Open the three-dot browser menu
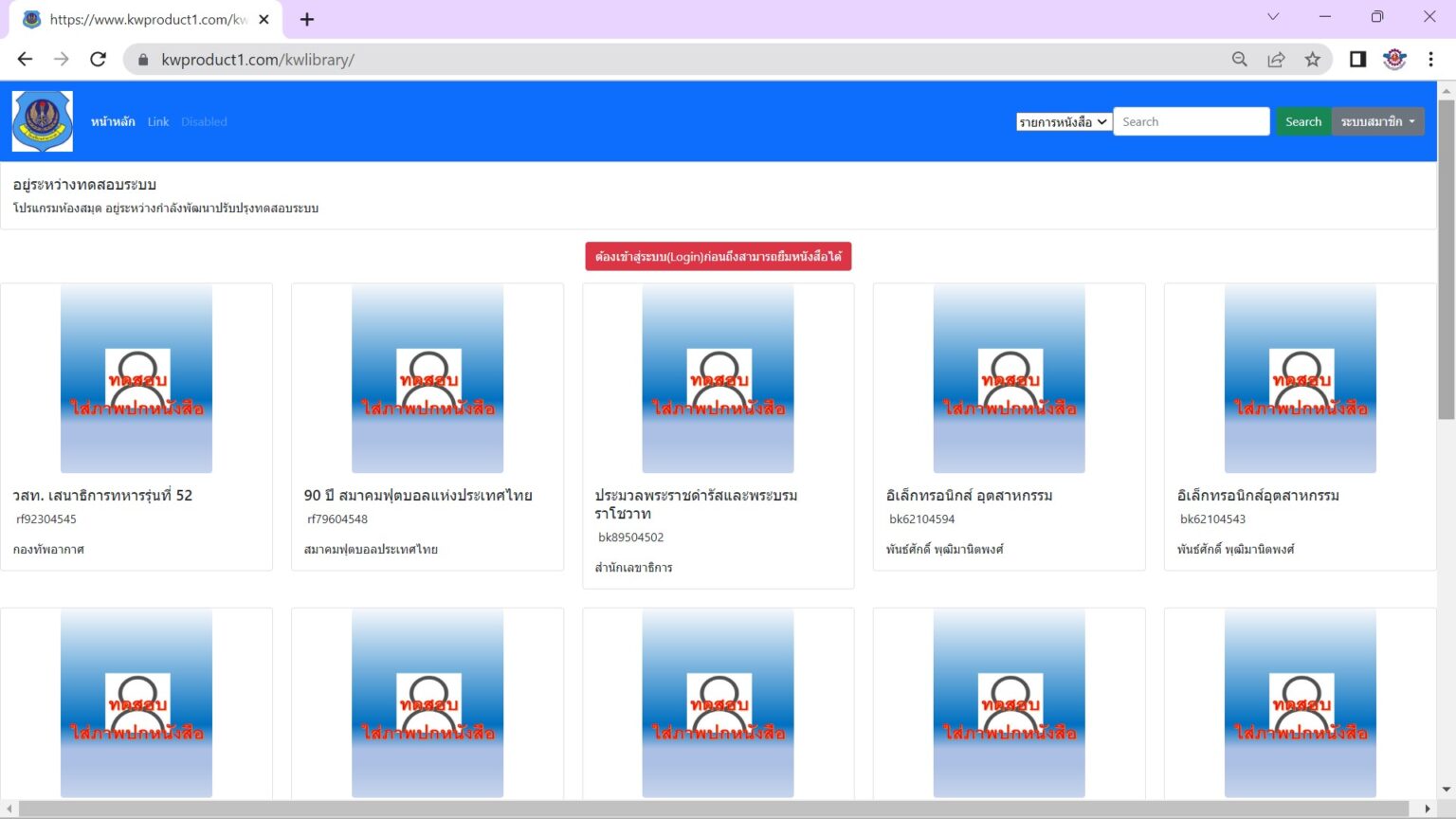 [1431, 59]
